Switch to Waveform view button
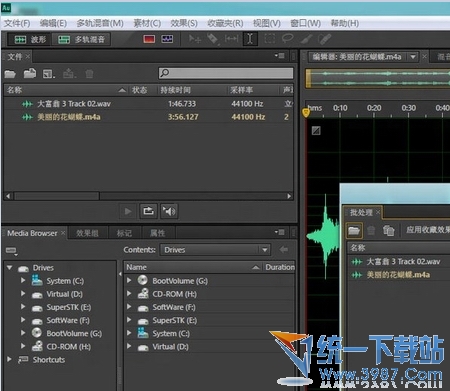 coord(30,40)
